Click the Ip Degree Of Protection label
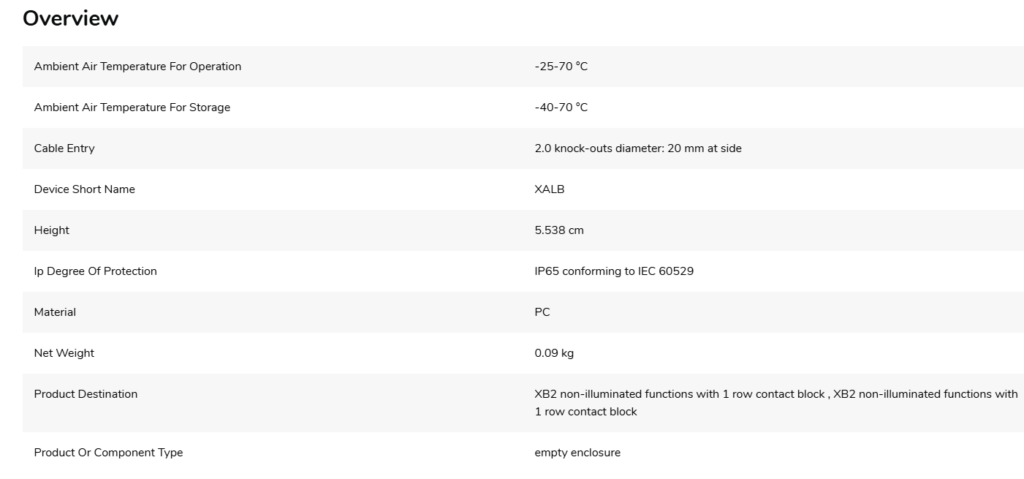 95,271
